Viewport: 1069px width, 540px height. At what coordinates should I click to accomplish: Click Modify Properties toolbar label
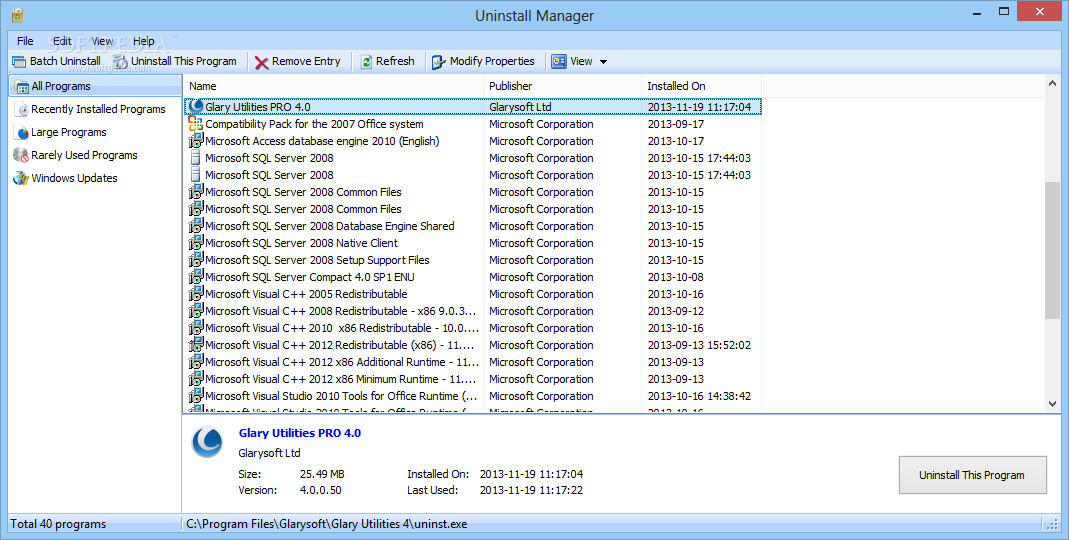(x=492, y=61)
